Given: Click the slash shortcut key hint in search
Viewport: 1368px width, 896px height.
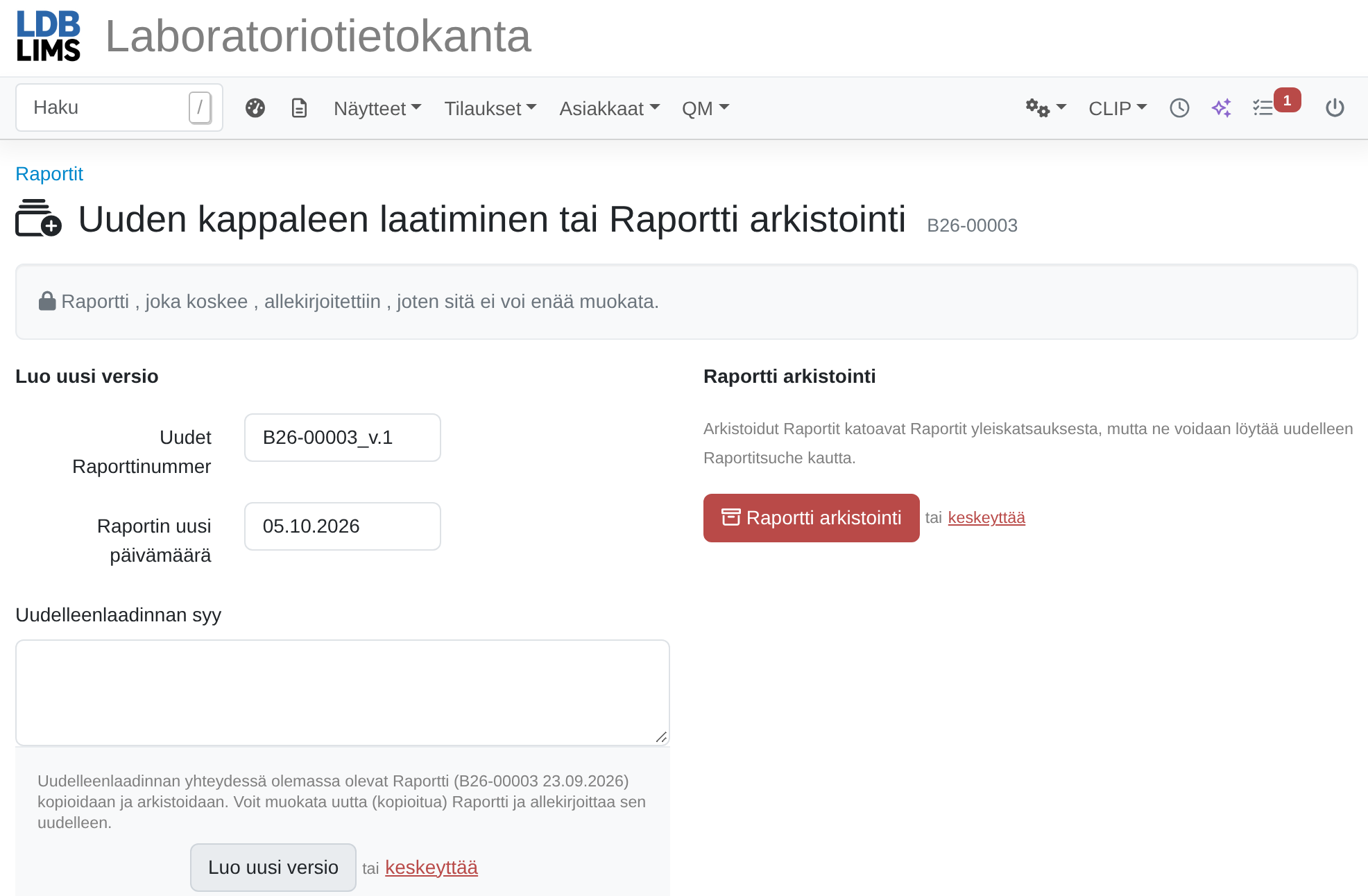Looking at the screenshot, I should pos(200,107).
